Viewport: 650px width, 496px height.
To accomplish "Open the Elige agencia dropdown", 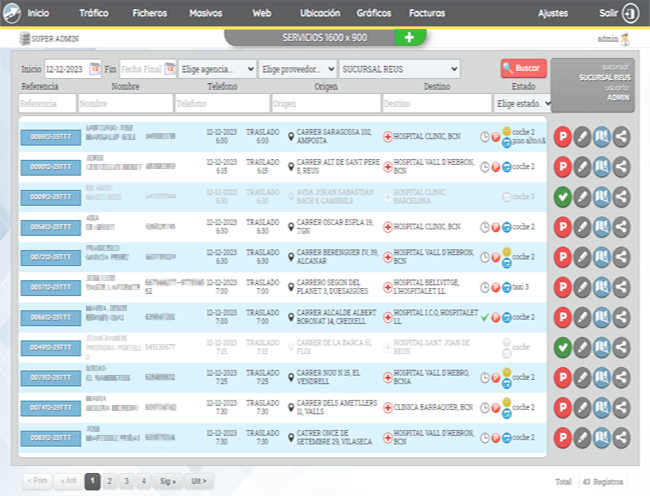I will (x=218, y=69).
